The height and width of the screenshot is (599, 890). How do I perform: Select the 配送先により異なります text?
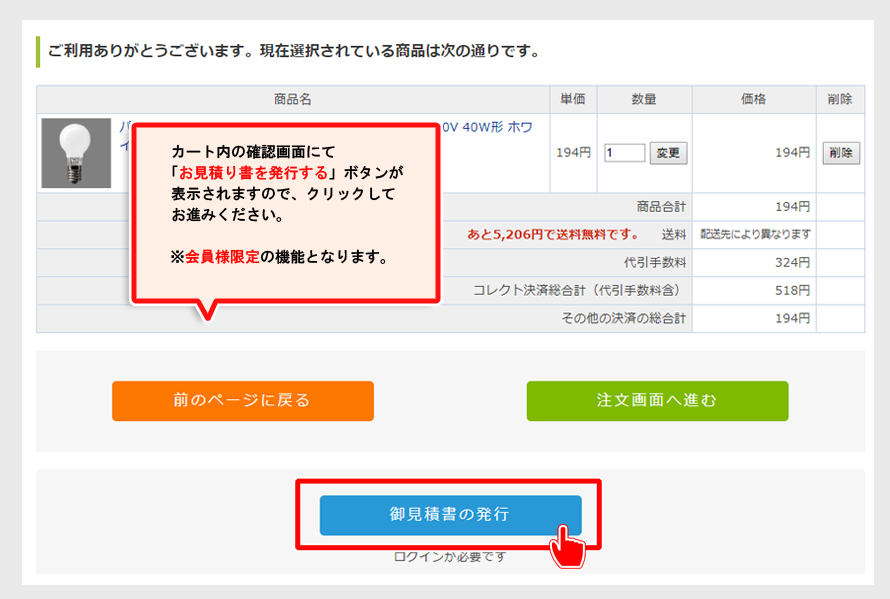[x=755, y=234]
